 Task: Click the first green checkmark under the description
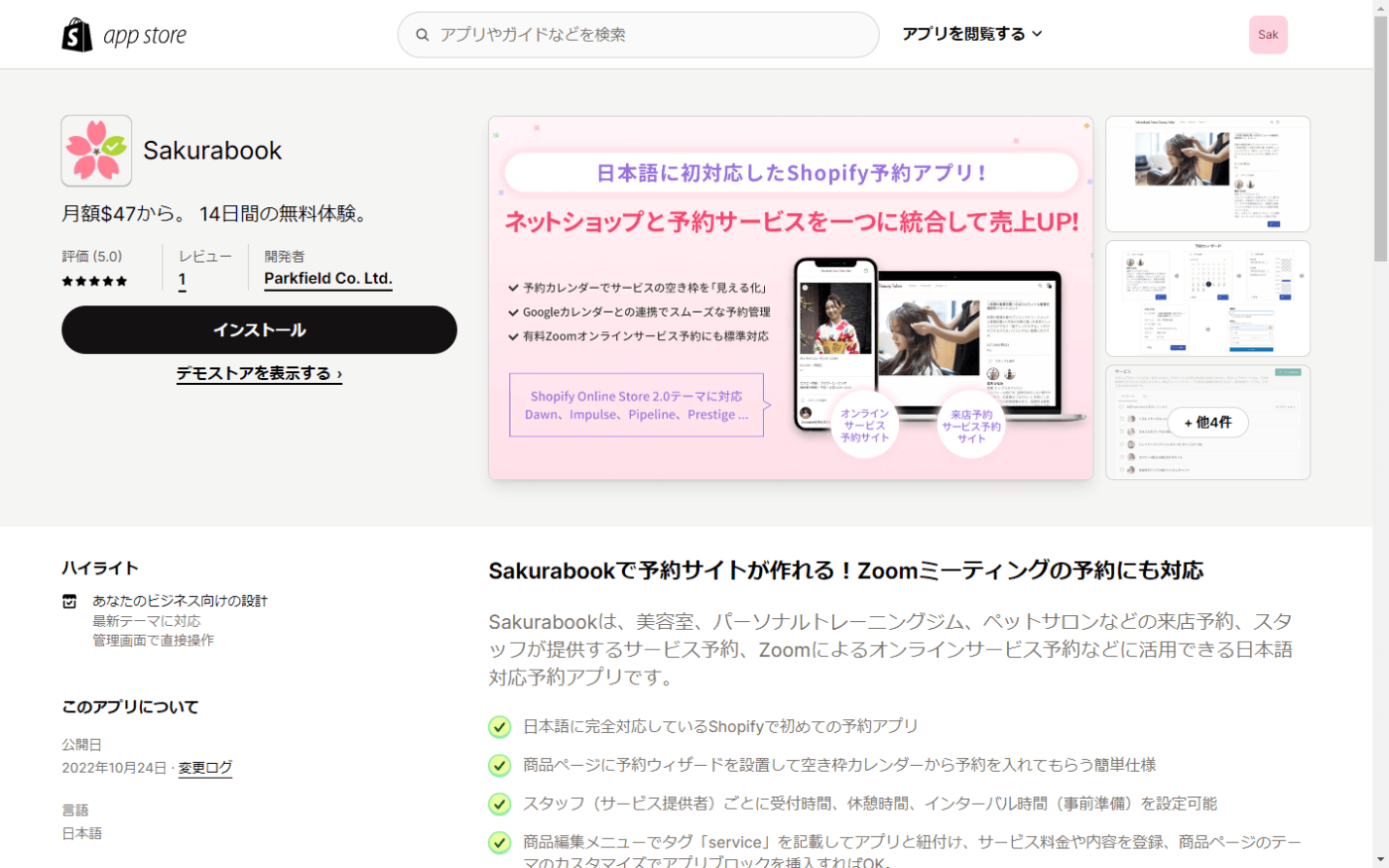499,726
